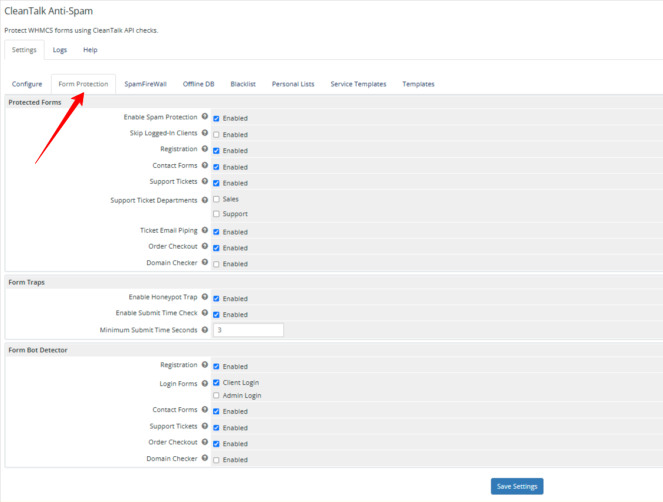Disable Ticket Email Piping checkbox

click(x=216, y=232)
